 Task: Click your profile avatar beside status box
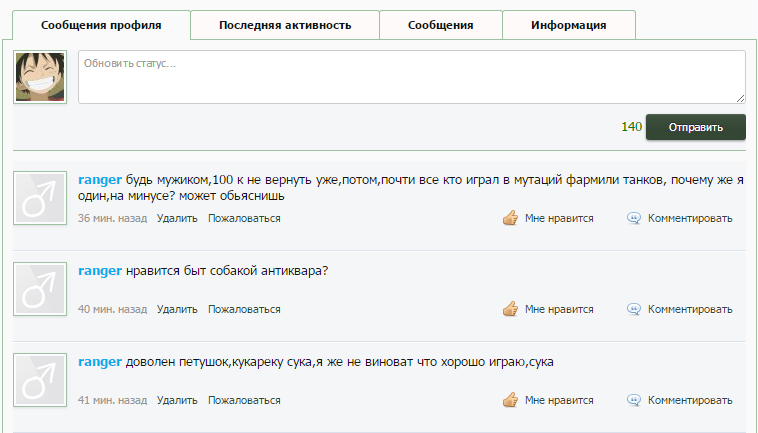tap(40, 77)
